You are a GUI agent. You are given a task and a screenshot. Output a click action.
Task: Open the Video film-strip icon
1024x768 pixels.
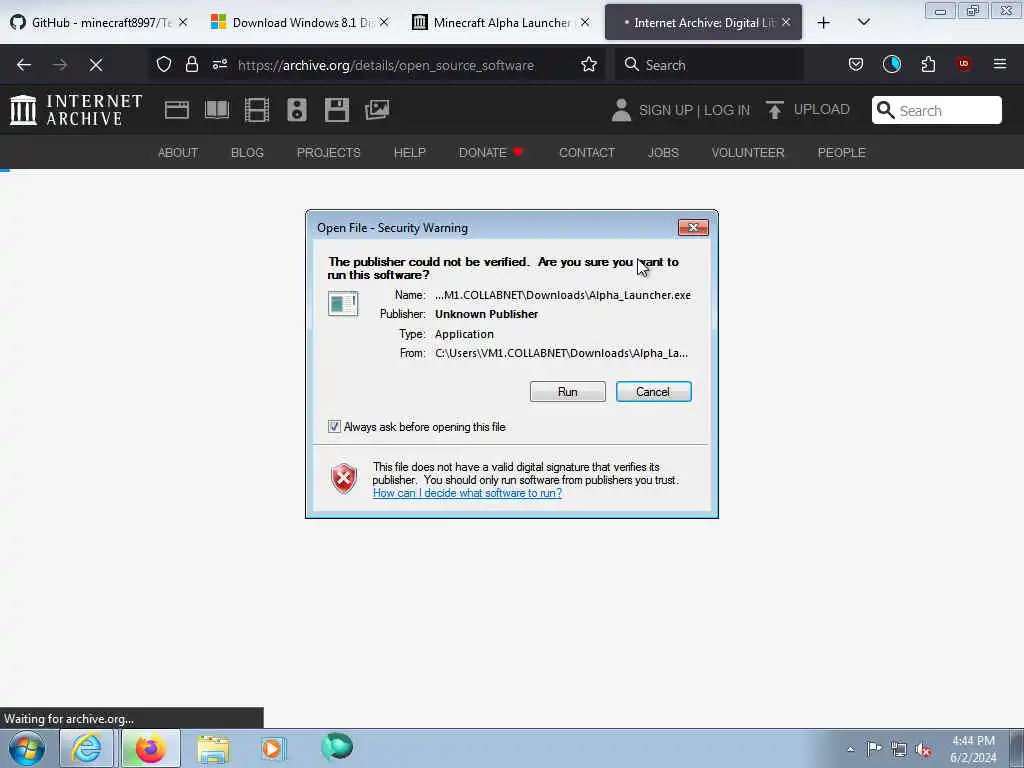tap(257, 110)
